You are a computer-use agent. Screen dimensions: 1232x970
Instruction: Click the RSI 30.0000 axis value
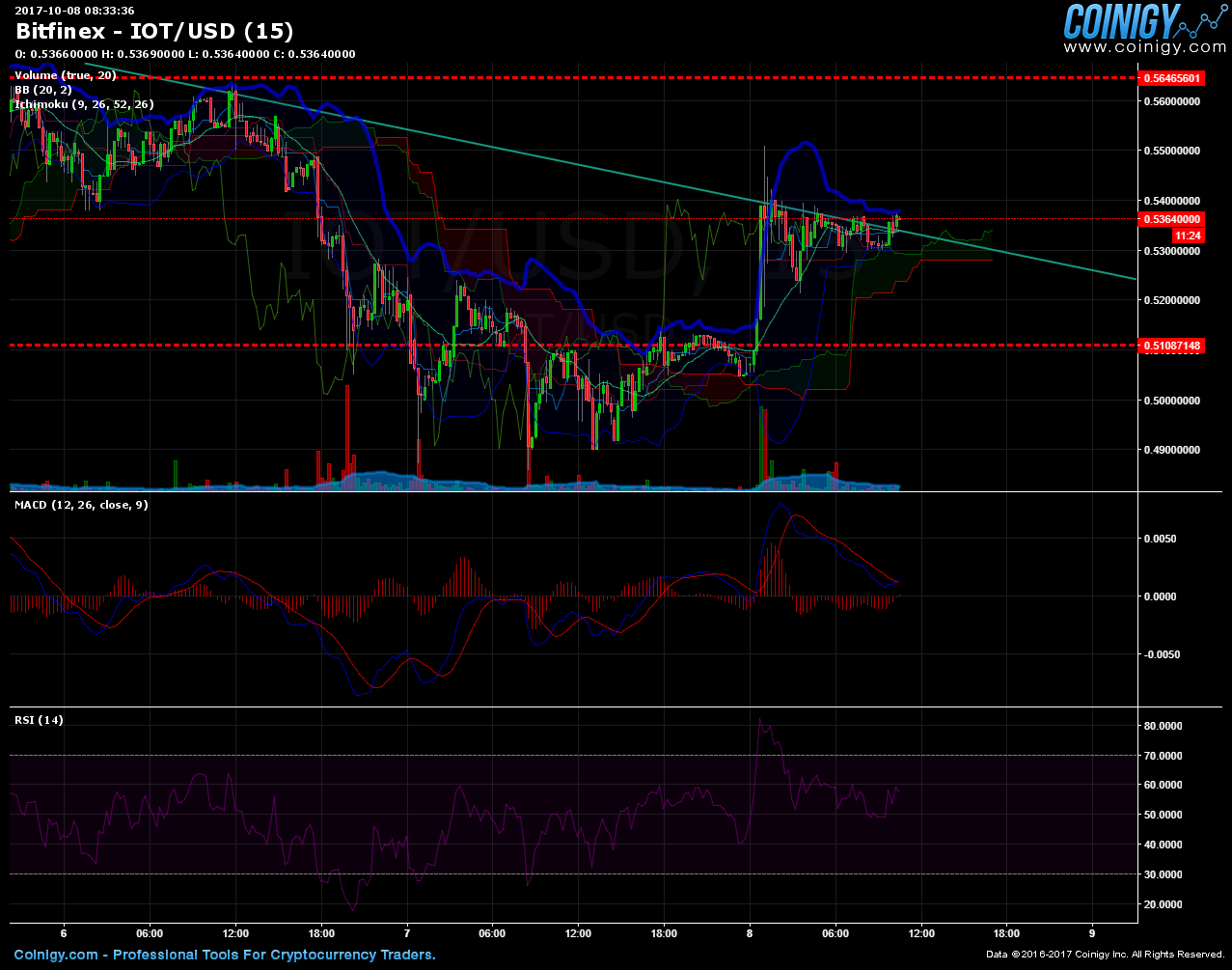(x=1164, y=874)
